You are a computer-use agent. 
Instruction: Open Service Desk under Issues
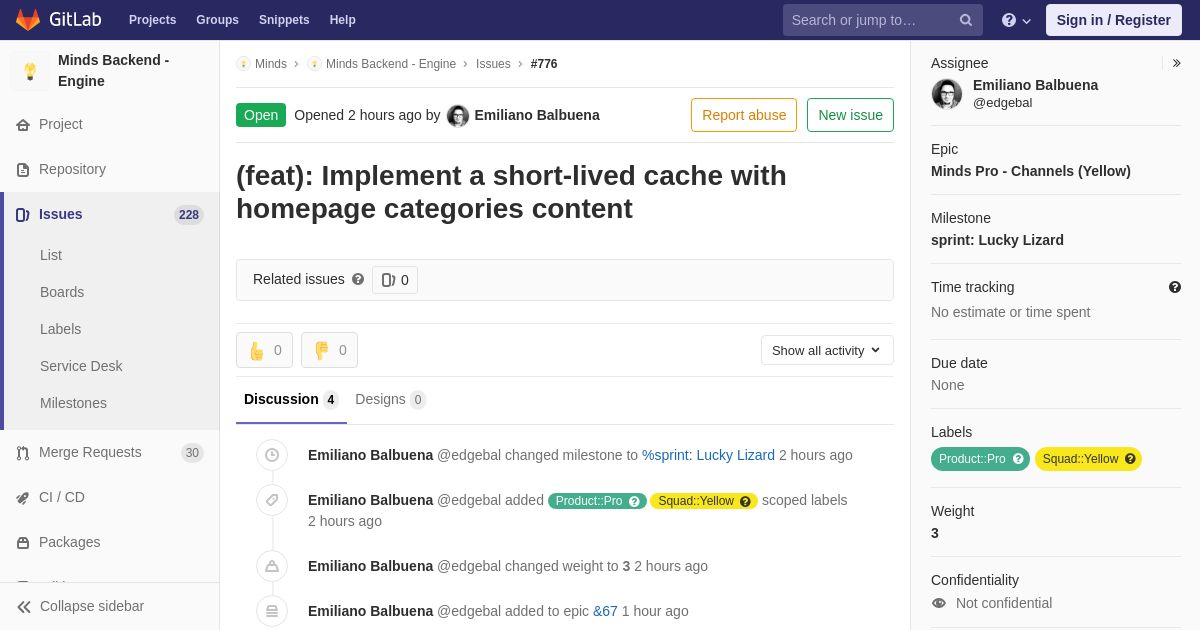[x=81, y=366]
